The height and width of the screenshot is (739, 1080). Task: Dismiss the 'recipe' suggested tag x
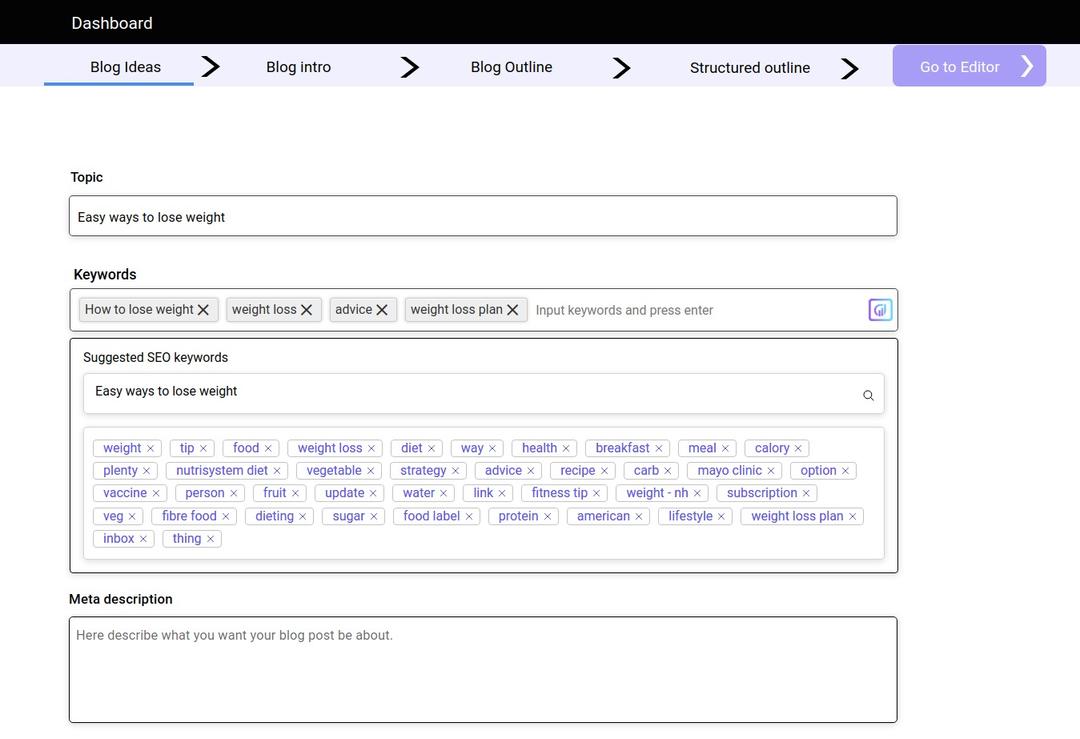603,471
